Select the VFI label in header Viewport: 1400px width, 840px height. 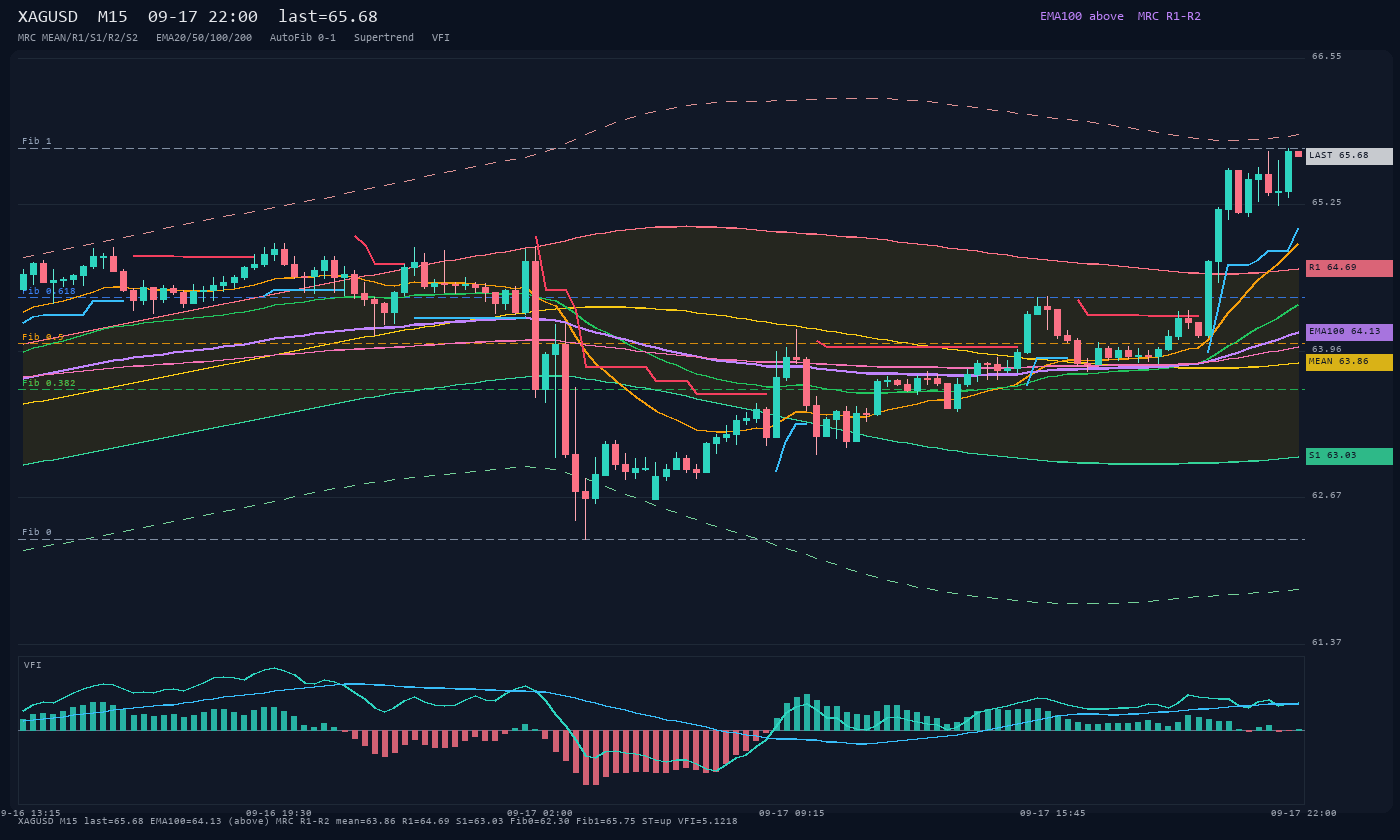pyautogui.click(x=441, y=38)
